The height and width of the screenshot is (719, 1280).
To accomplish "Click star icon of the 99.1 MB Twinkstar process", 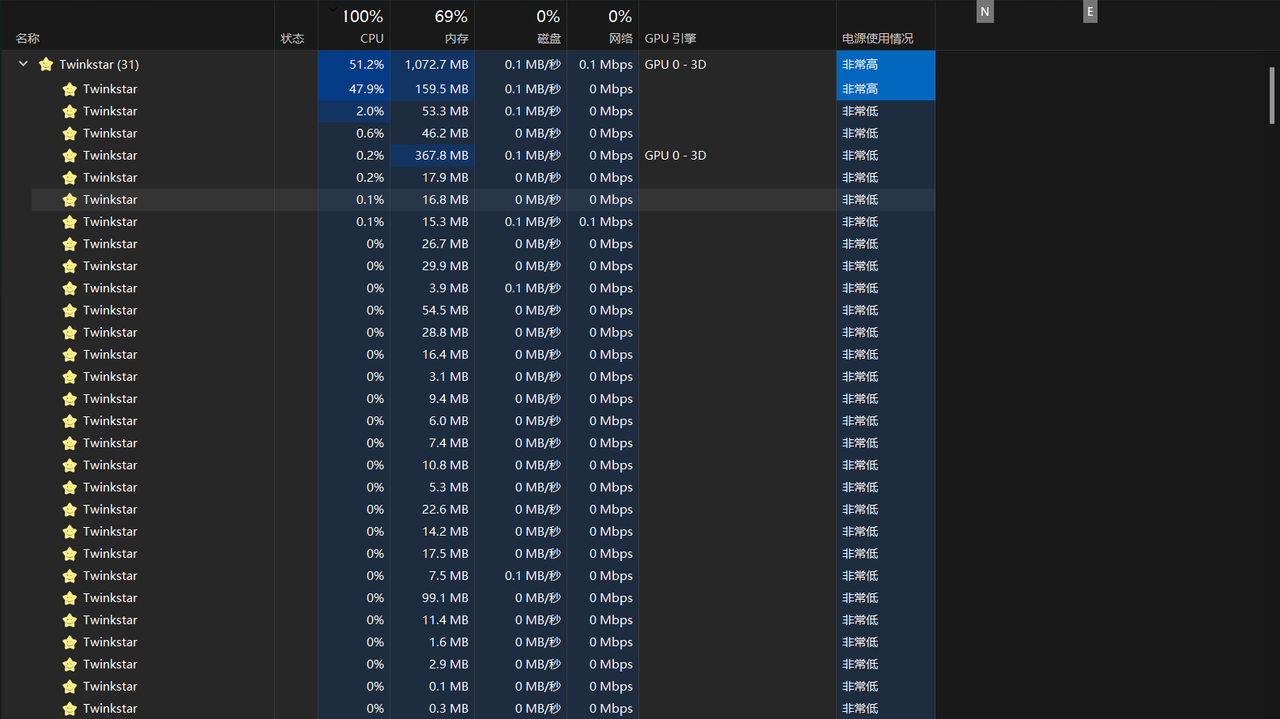I will click(70, 598).
